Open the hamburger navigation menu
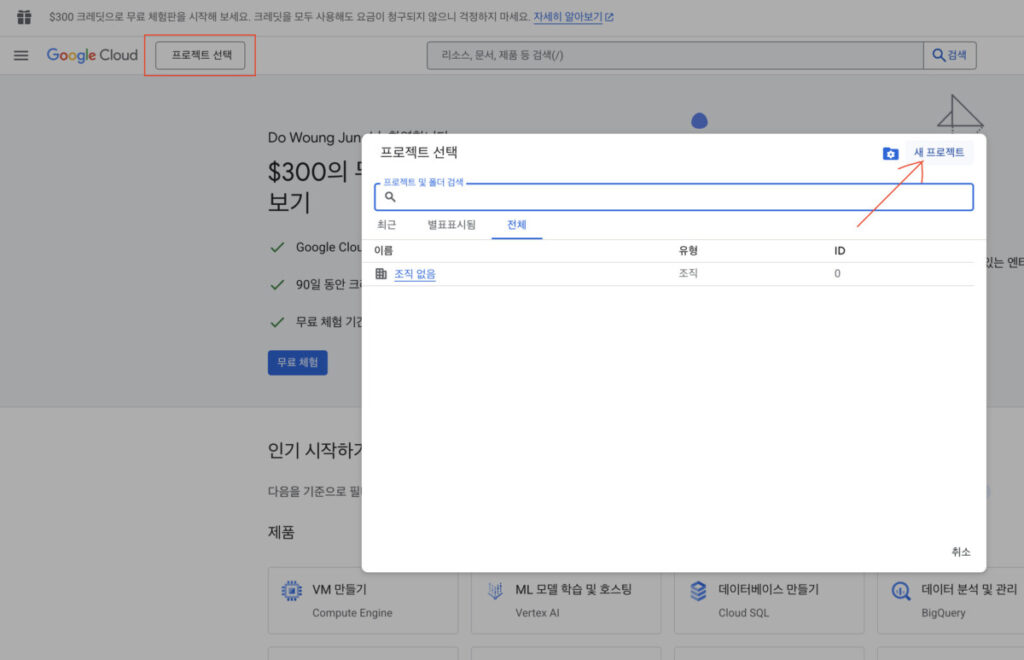 (x=21, y=55)
